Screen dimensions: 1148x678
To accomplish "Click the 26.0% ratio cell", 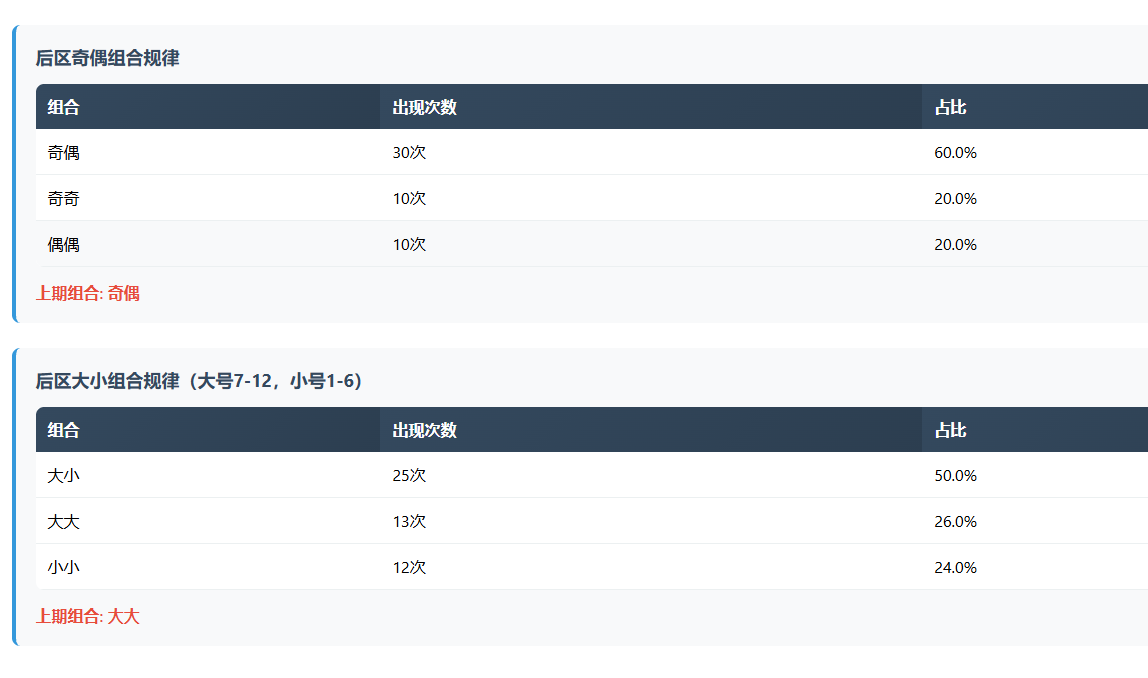I will coord(956,522).
